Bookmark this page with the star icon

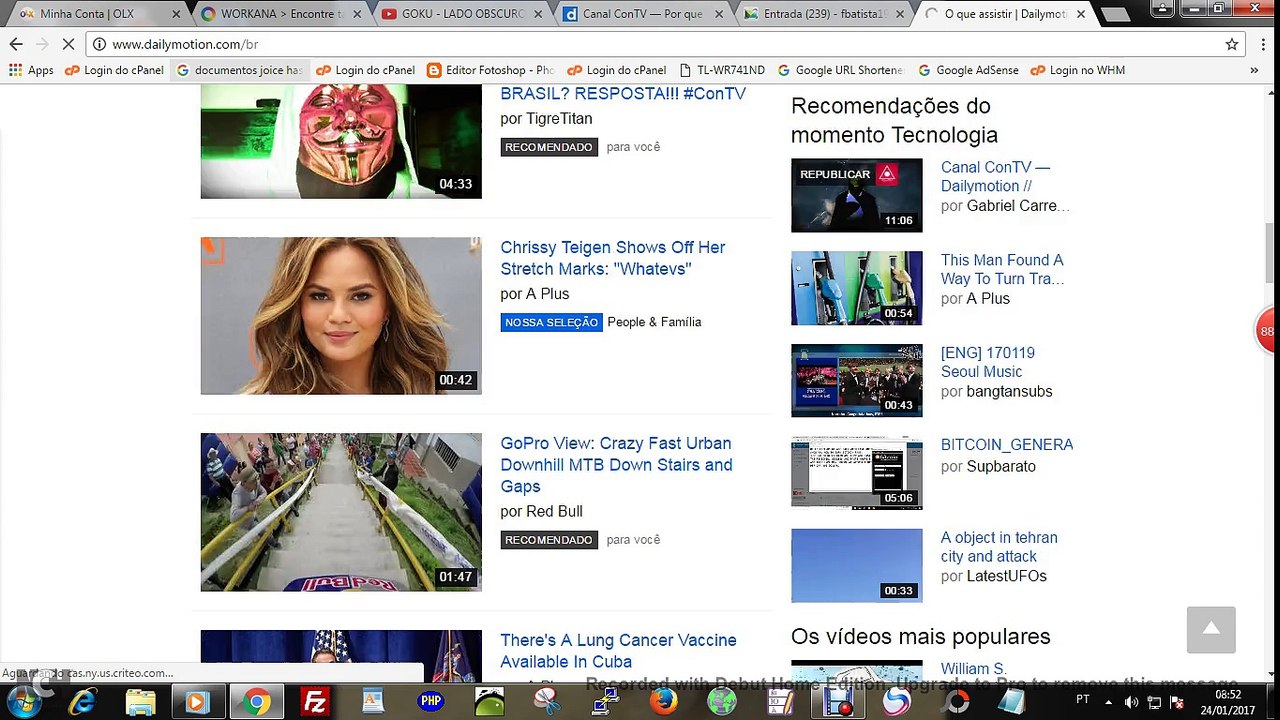coord(1232,44)
